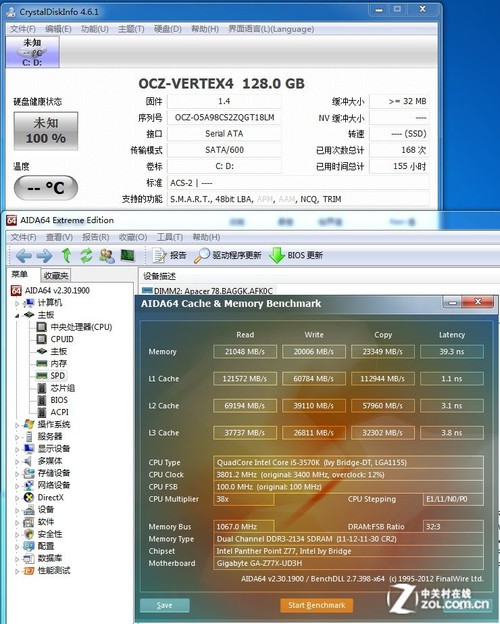The width and height of the screenshot is (500, 624).
Task: Click the serial number OCZ-O5A98CS2ZQGT18LM field
Action: [225, 118]
